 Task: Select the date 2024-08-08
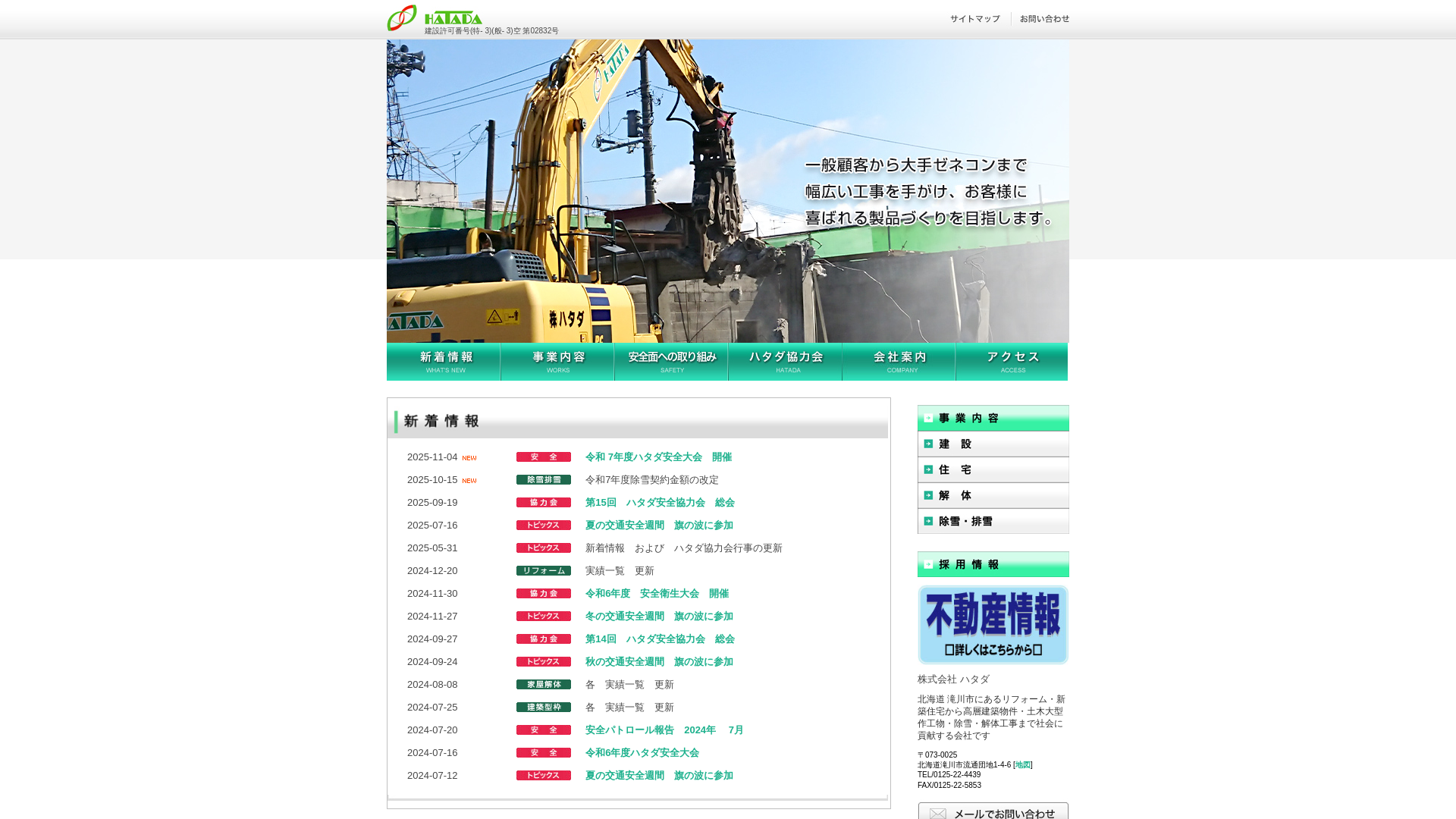click(x=432, y=685)
